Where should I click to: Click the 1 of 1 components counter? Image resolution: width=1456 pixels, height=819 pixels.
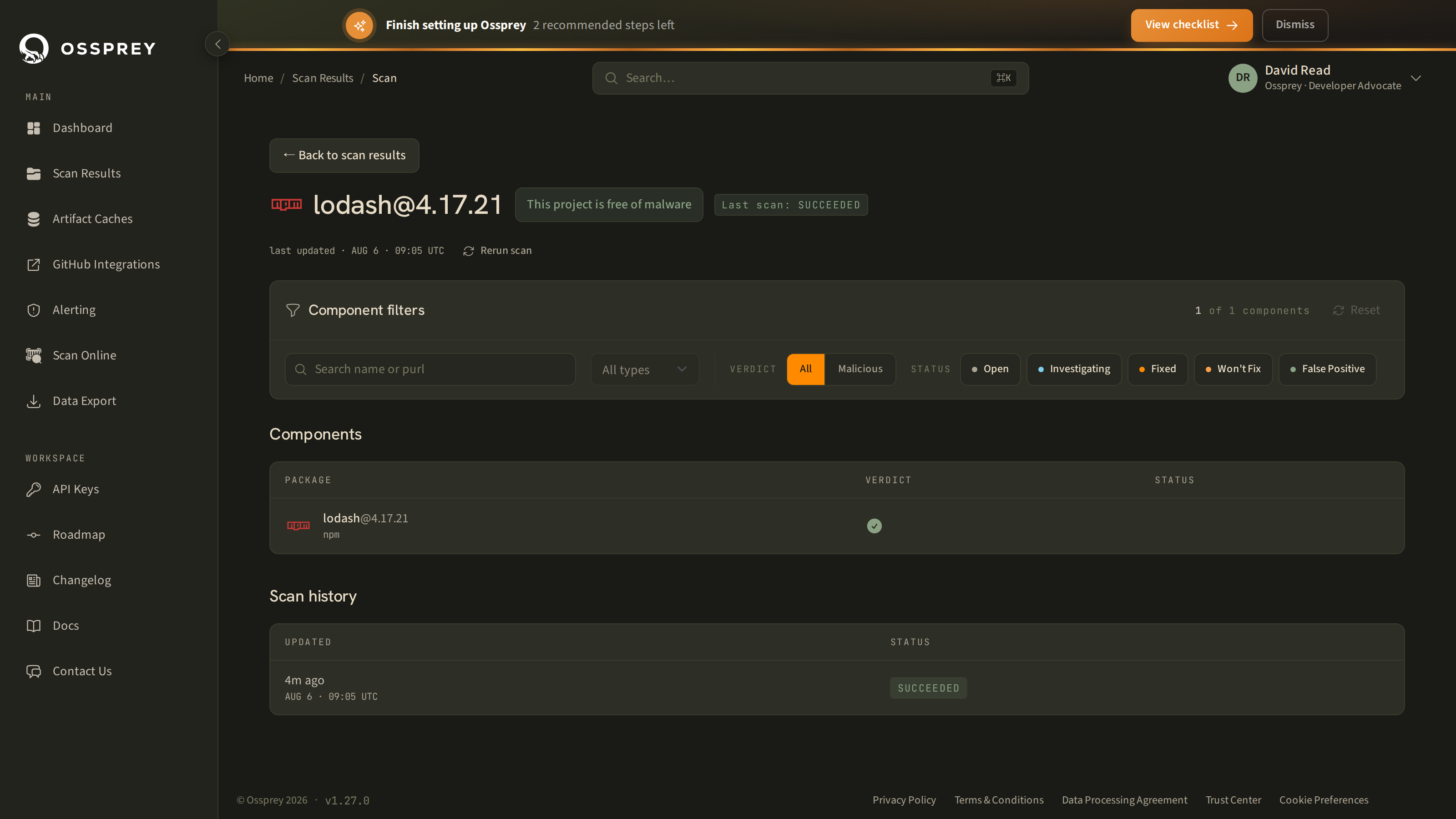(1252, 311)
